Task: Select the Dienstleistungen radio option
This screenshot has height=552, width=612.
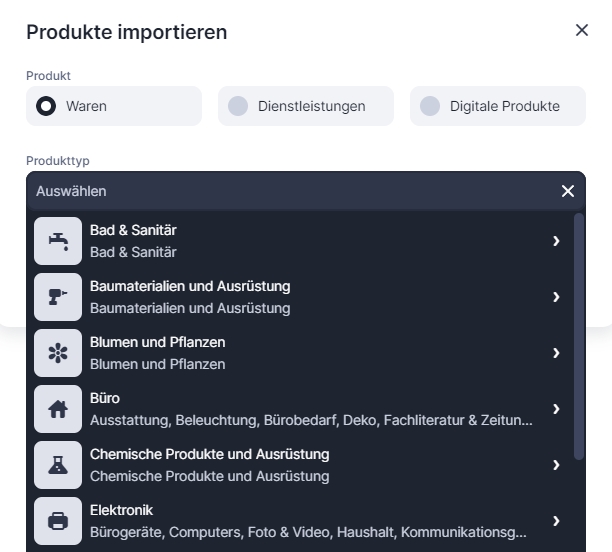Action: pyautogui.click(x=238, y=106)
